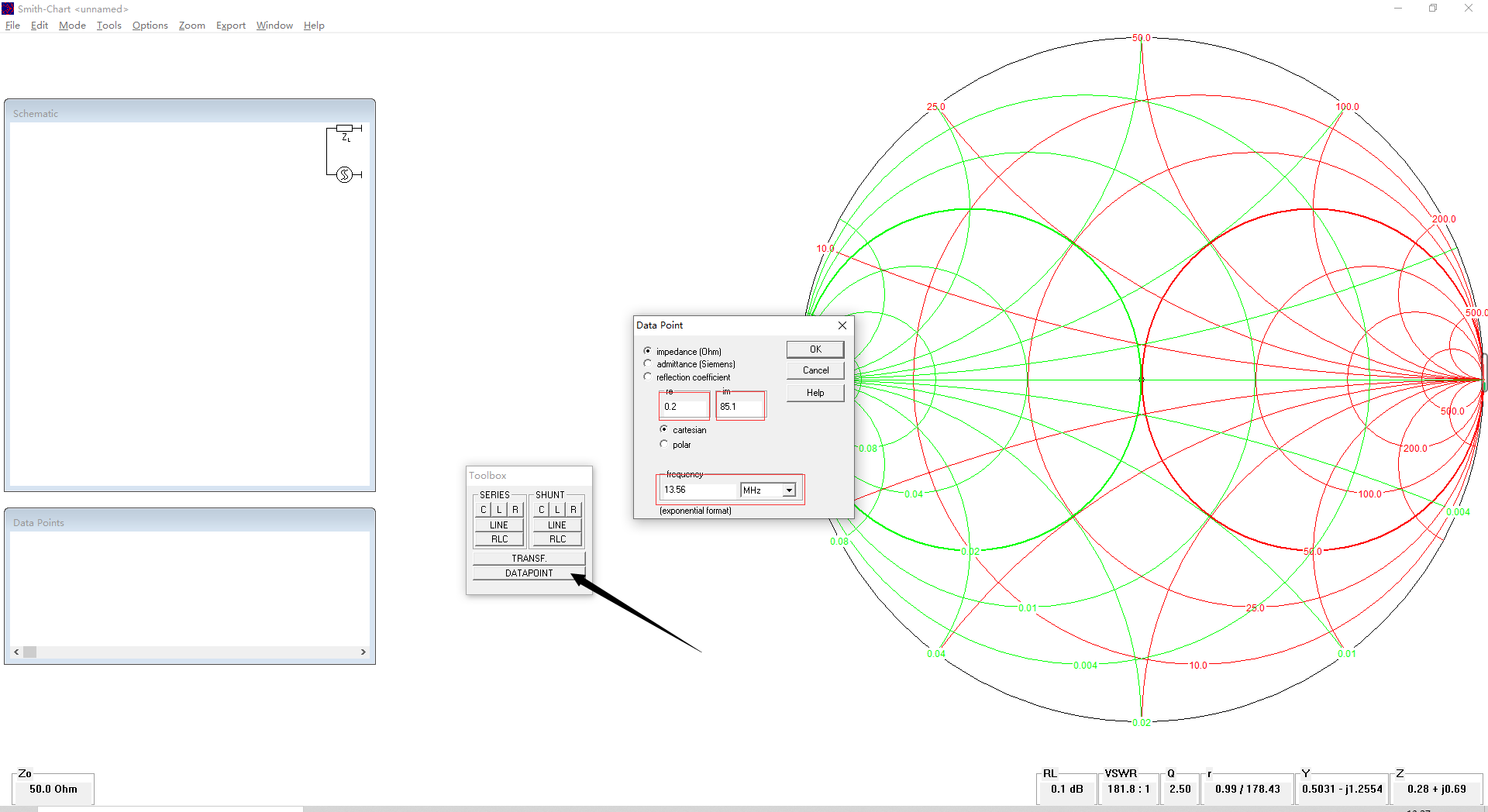Close the Data Point dialog
Screen dimensions: 1488x812
click(x=842, y=325)
